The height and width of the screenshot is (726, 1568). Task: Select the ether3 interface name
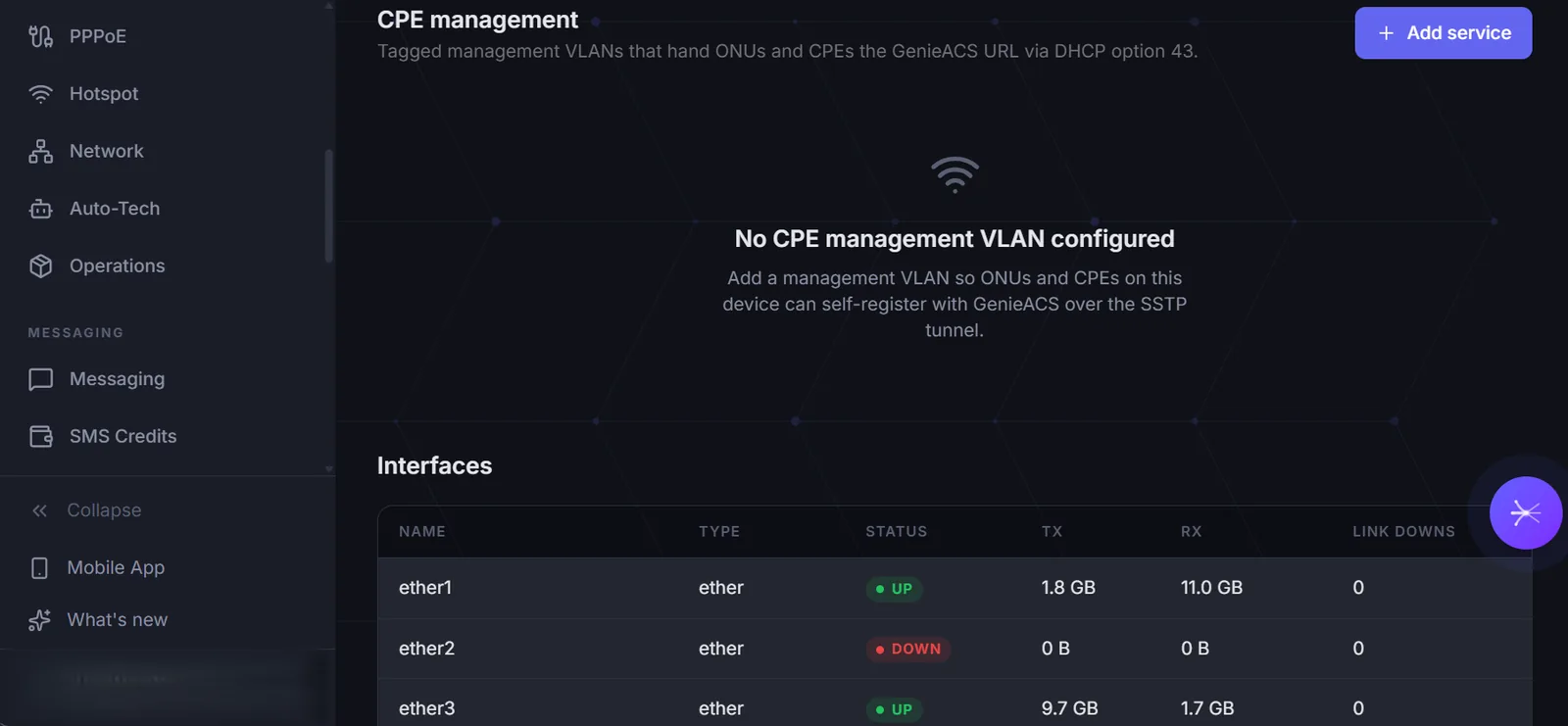[x=426, y=708]
